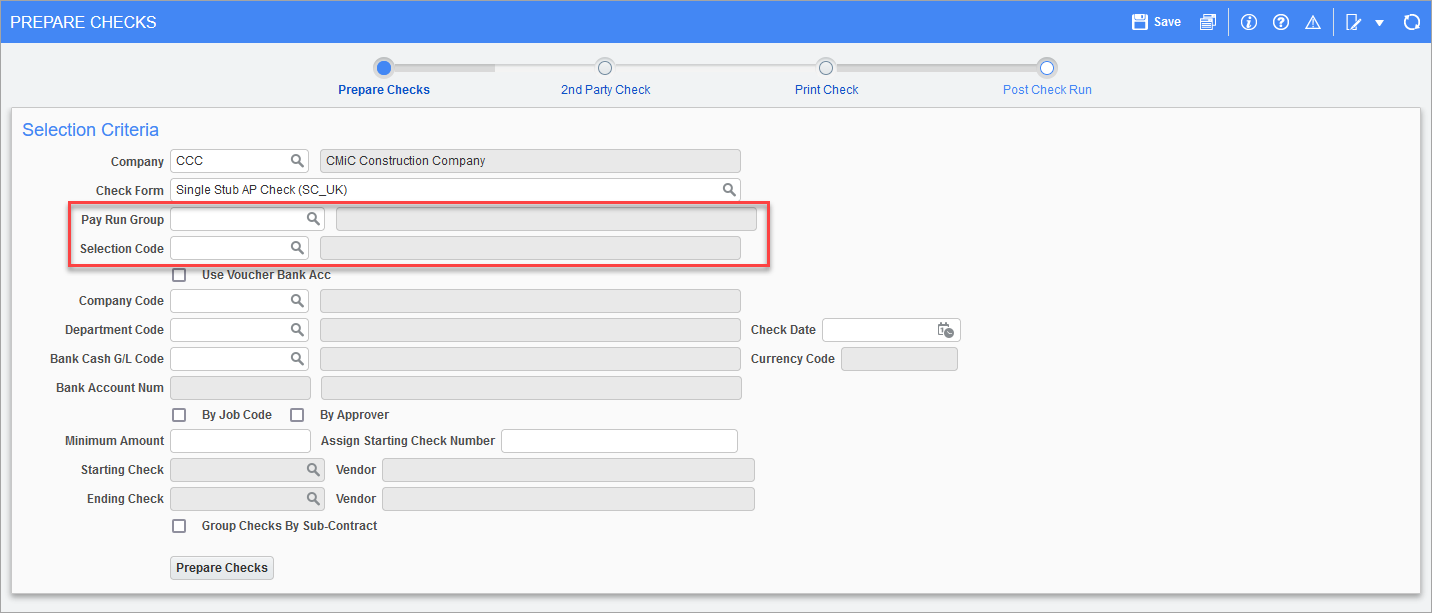Click the edit pencil icon in the toolbar

[1355, 21]
